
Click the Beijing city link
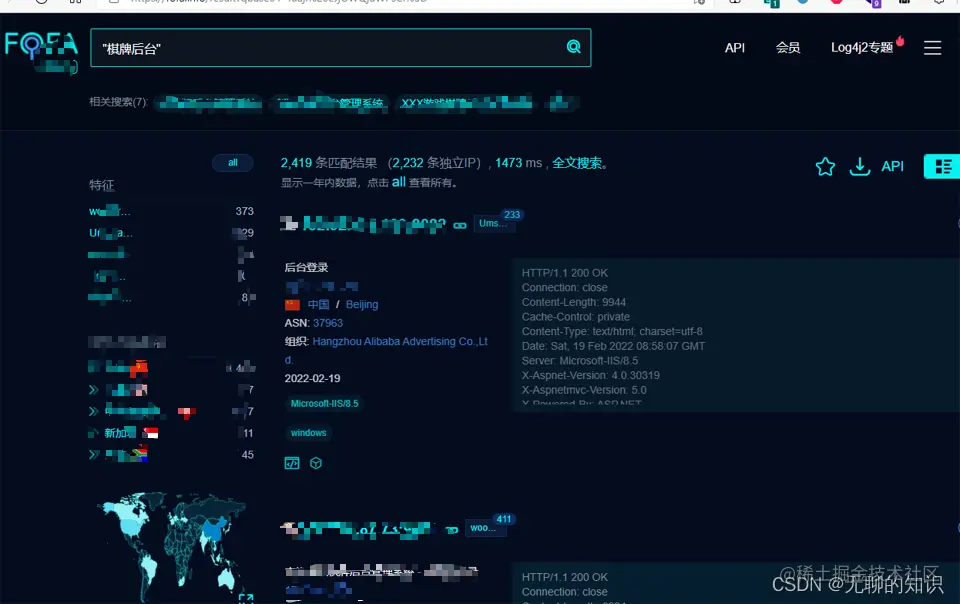(362, 304)
